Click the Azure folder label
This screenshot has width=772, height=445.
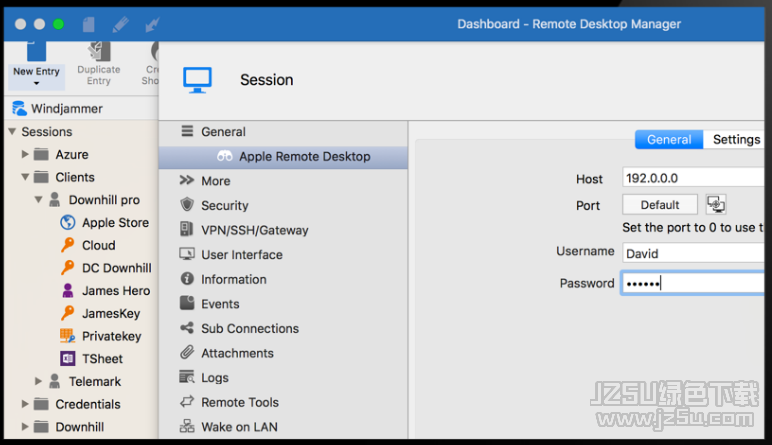72,155
